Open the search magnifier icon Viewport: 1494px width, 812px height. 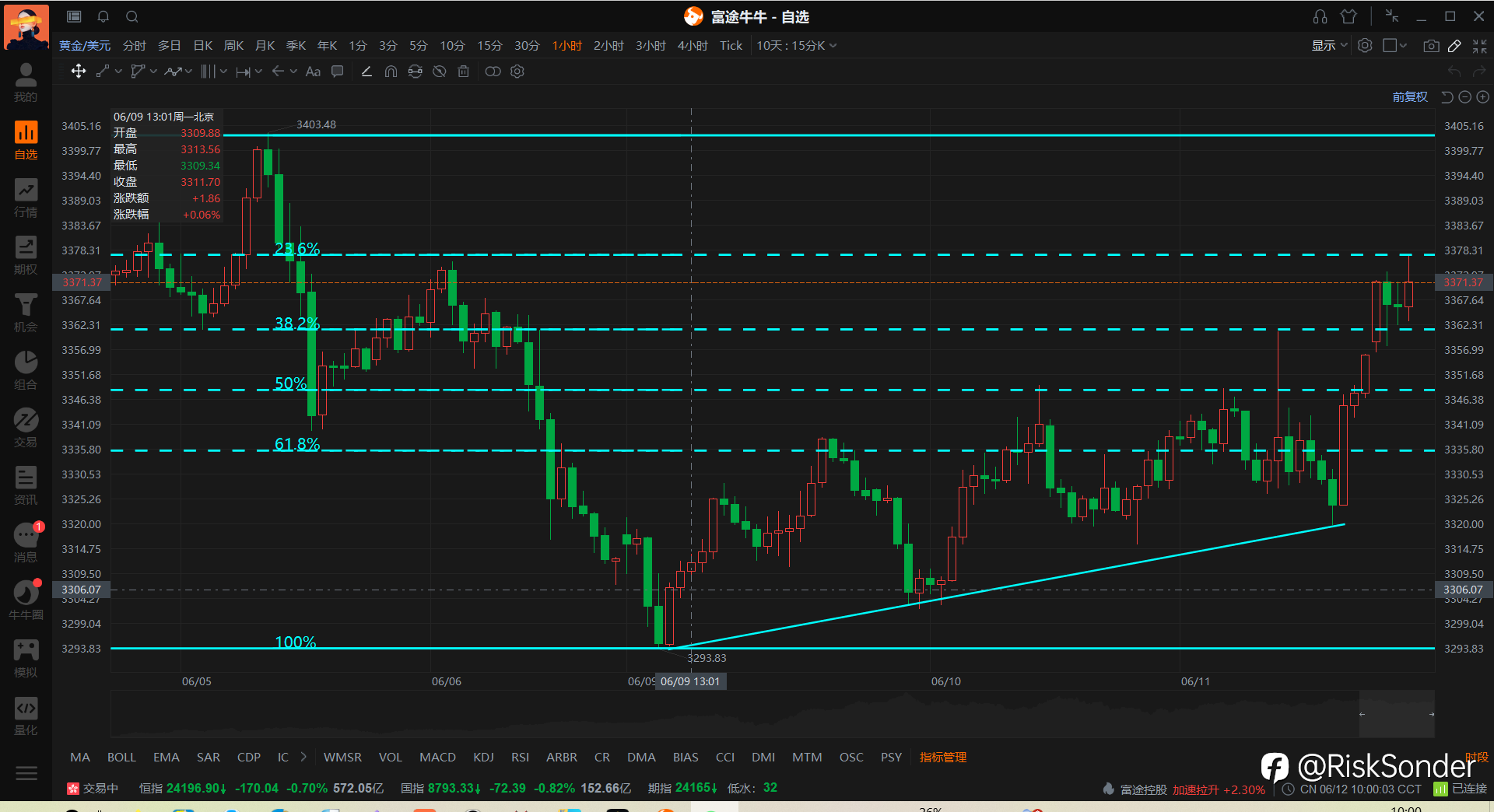click(x=132, y=16)
